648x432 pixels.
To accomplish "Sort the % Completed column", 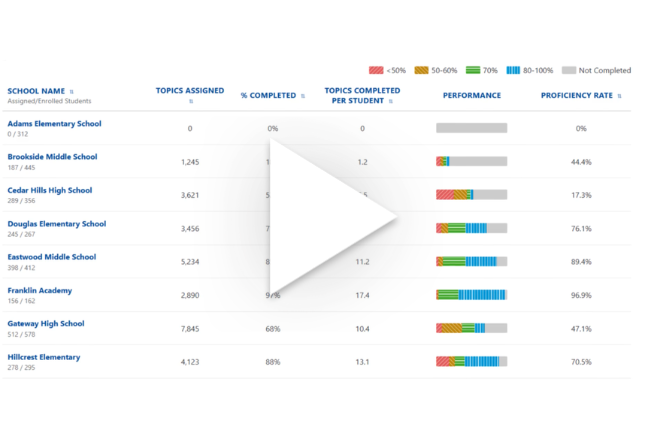I will pos(303,96).
